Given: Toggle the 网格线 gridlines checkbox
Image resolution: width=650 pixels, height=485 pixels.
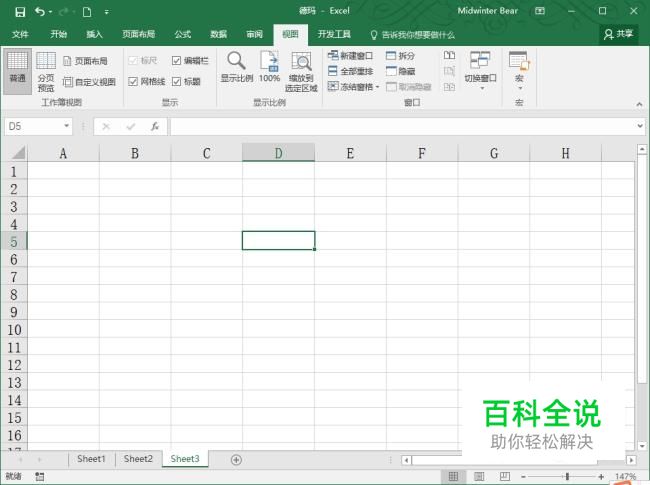Looking at the screenshot, I should (133, 82).
